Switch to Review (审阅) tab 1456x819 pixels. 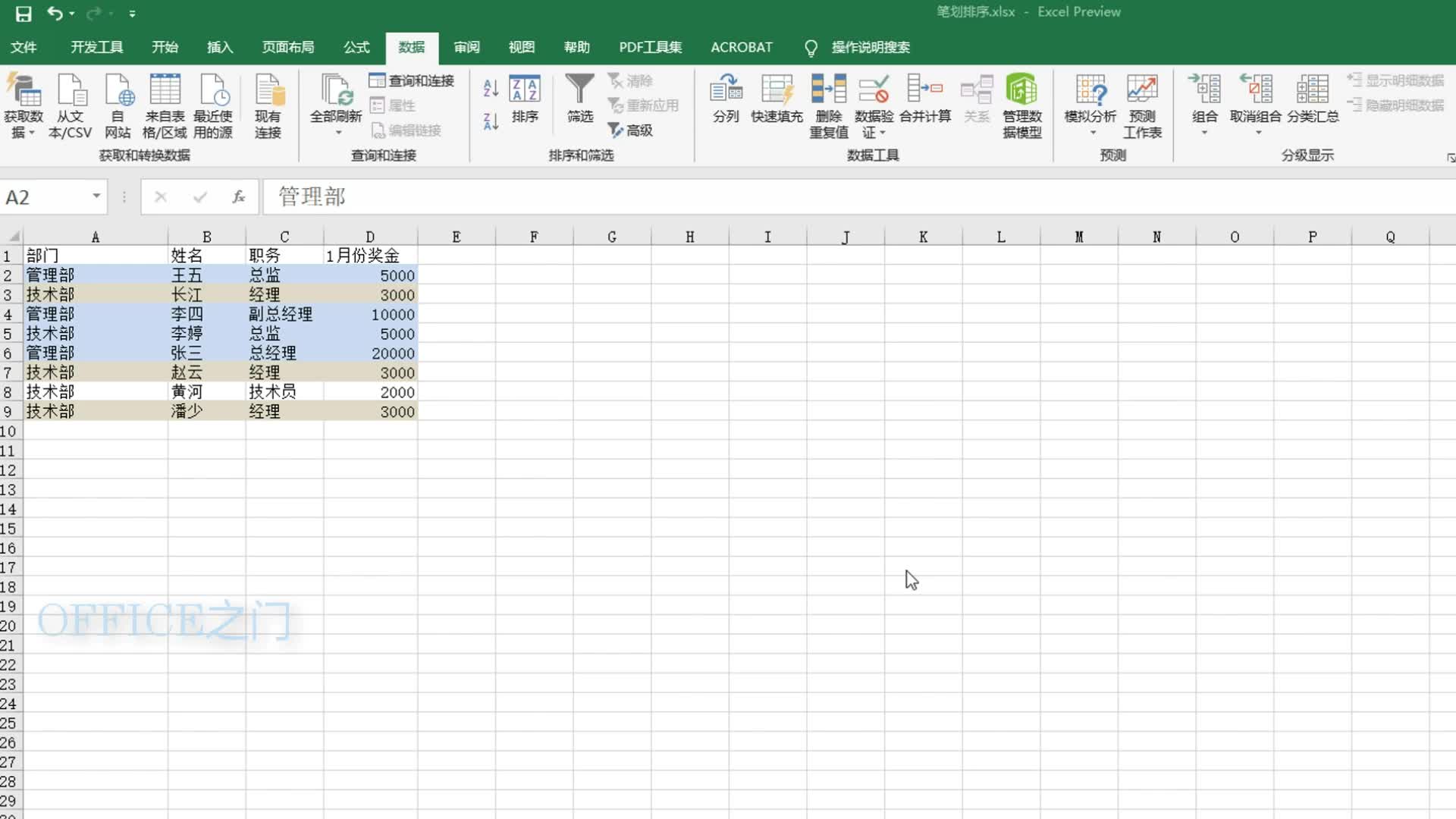point(466,47)
